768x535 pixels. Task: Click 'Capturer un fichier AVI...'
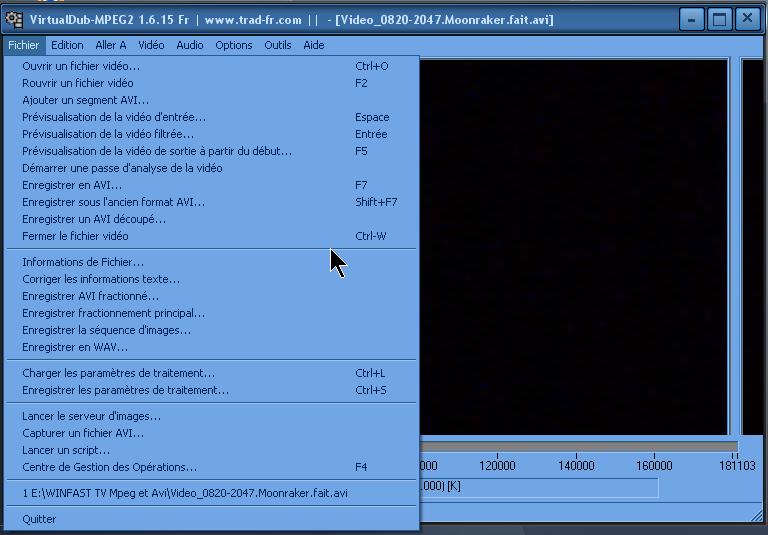[x=83, y=433]
